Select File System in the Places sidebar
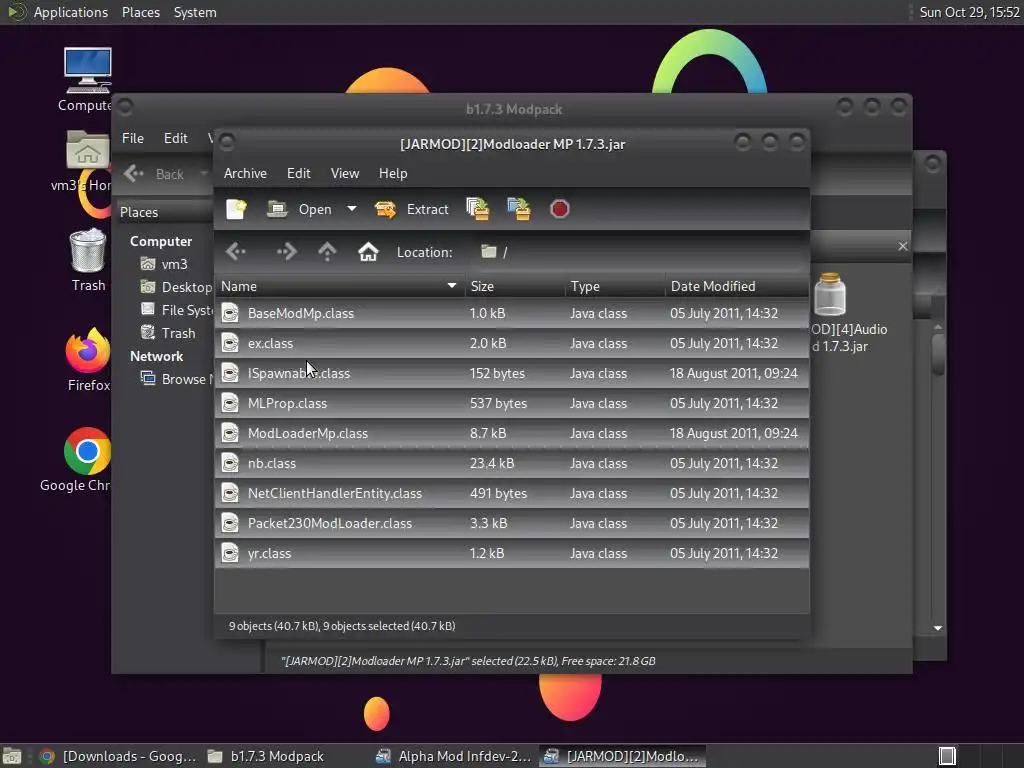1024x768 pixels. point(176,310)
